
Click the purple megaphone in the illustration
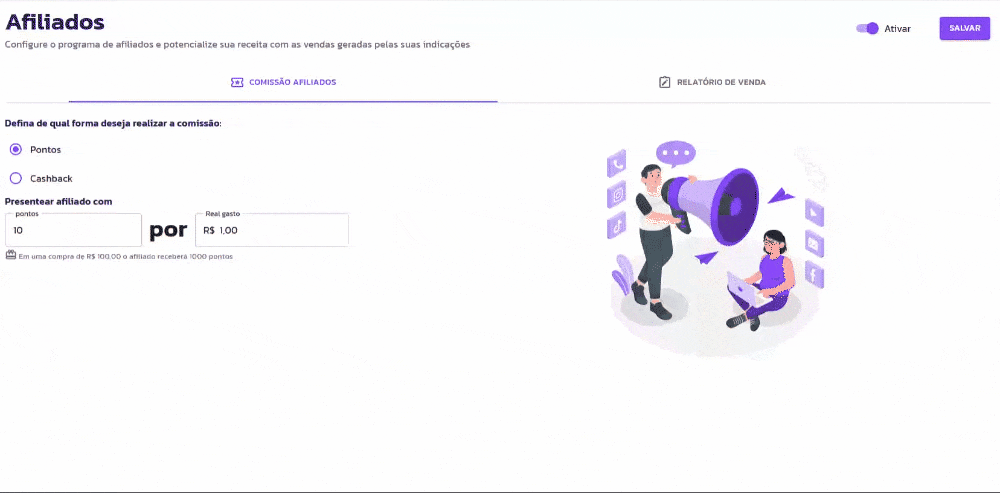[x=719, y=205]
